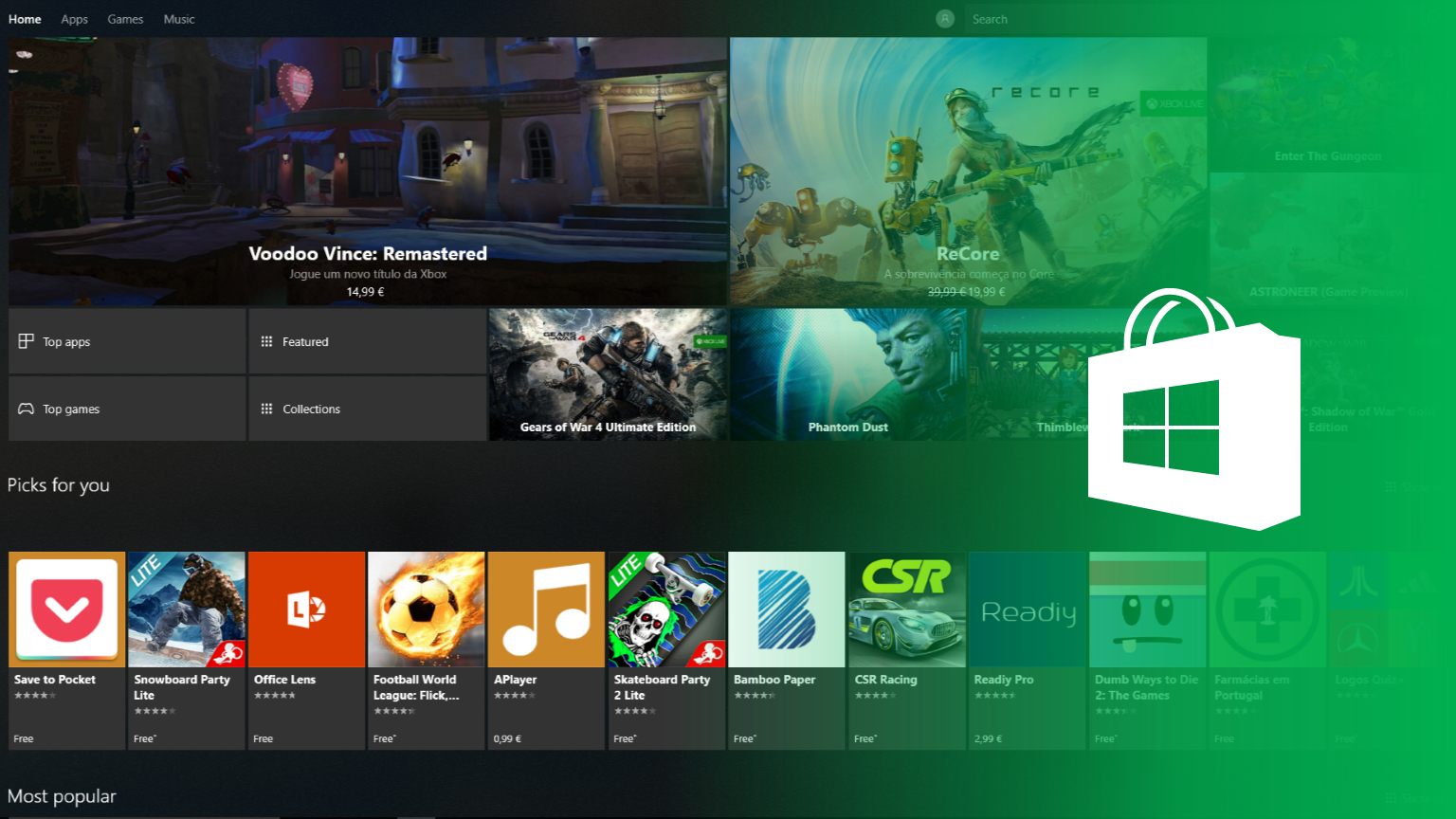This screenshot has height=819, width=1456.
Task: Open the CSR Racing app icon
Action: [x=906, y=610]
